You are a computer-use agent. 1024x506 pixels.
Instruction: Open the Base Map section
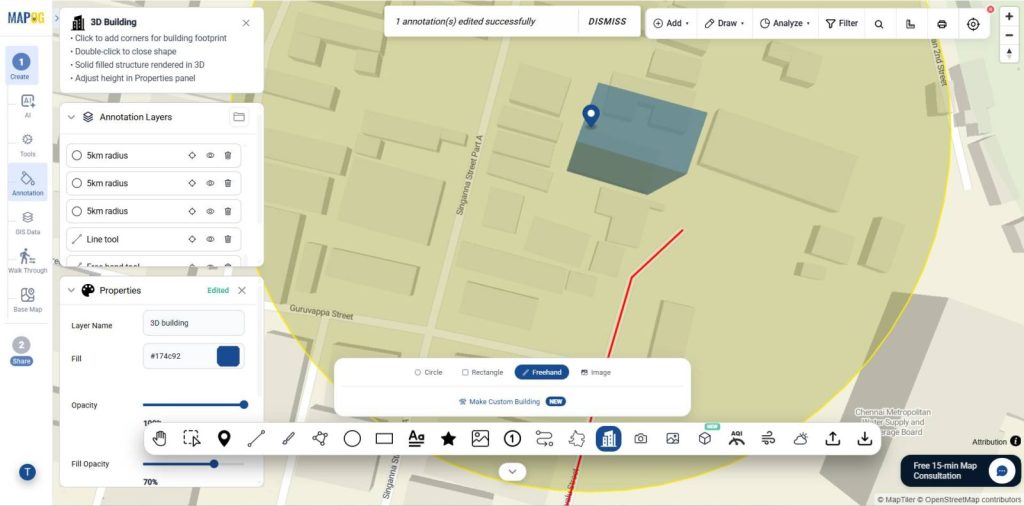click(x=27, y=300)
